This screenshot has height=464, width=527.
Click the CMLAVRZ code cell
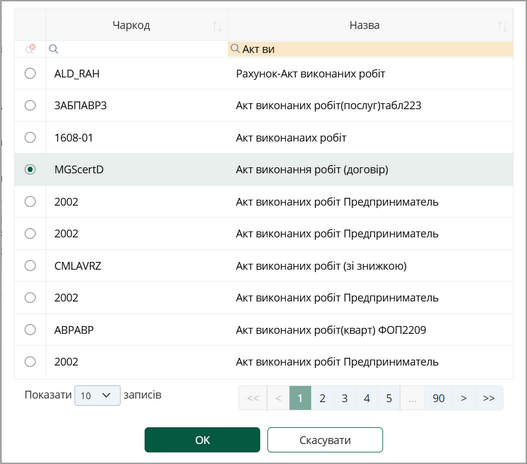click(x=137, y=266)
